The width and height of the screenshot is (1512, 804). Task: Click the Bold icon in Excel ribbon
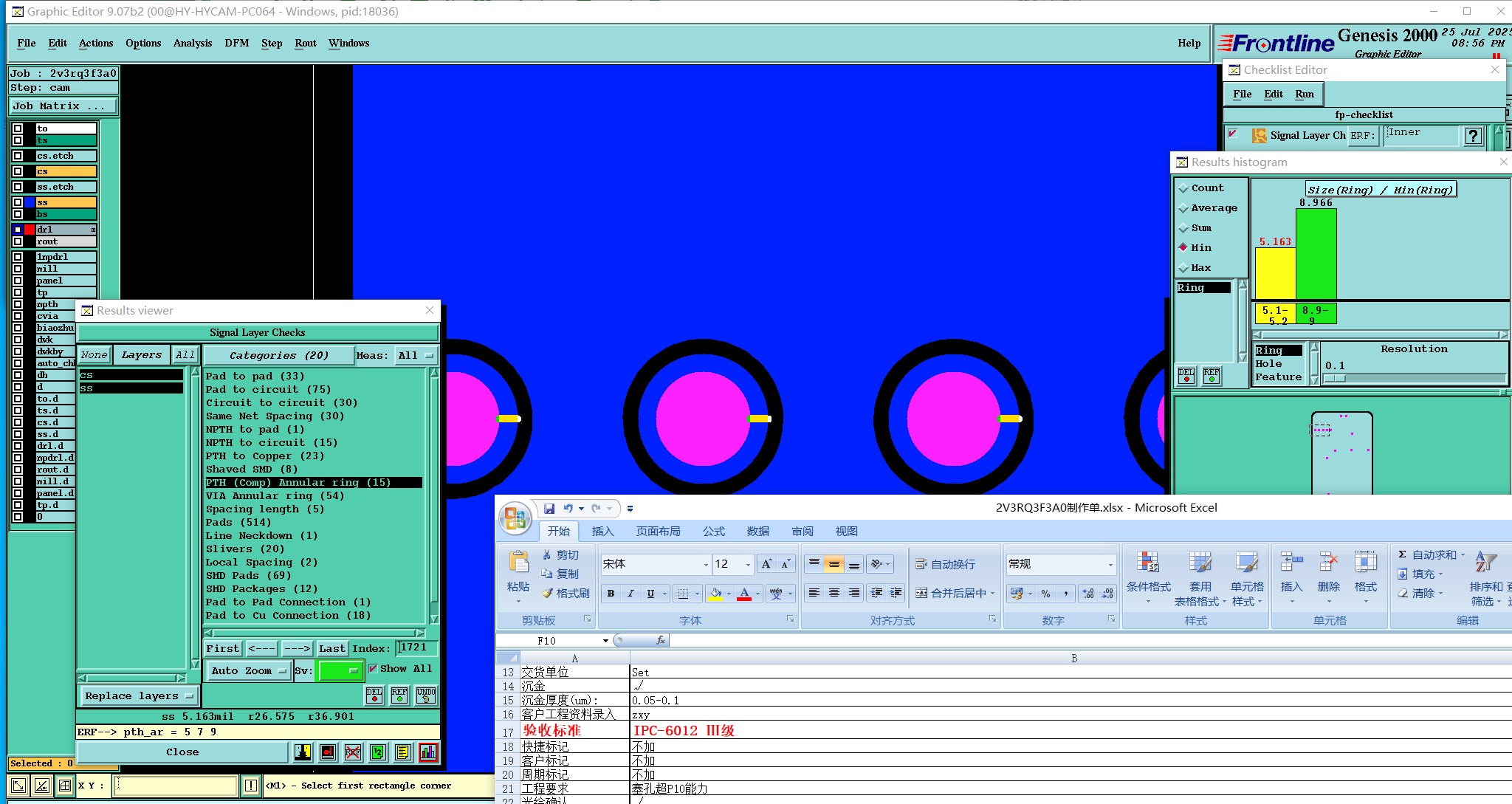pyautogui.click(x=611, y=593)
